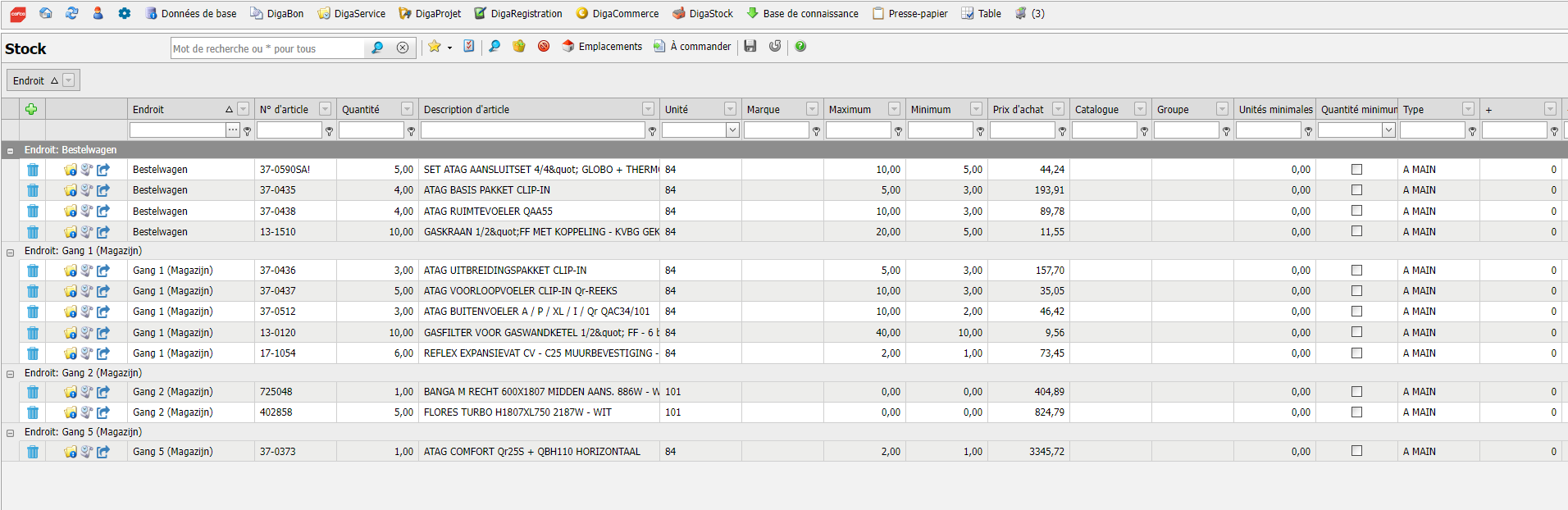
Task: Toggle Quantité minimum checkbox for article 17-1054
Action: pos(1356,353)
